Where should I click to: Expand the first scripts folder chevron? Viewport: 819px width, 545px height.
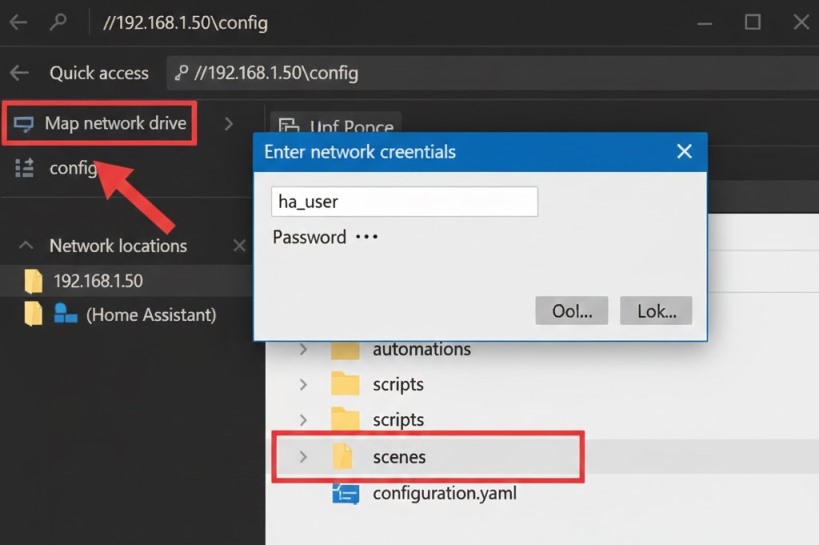click(303, 385)
